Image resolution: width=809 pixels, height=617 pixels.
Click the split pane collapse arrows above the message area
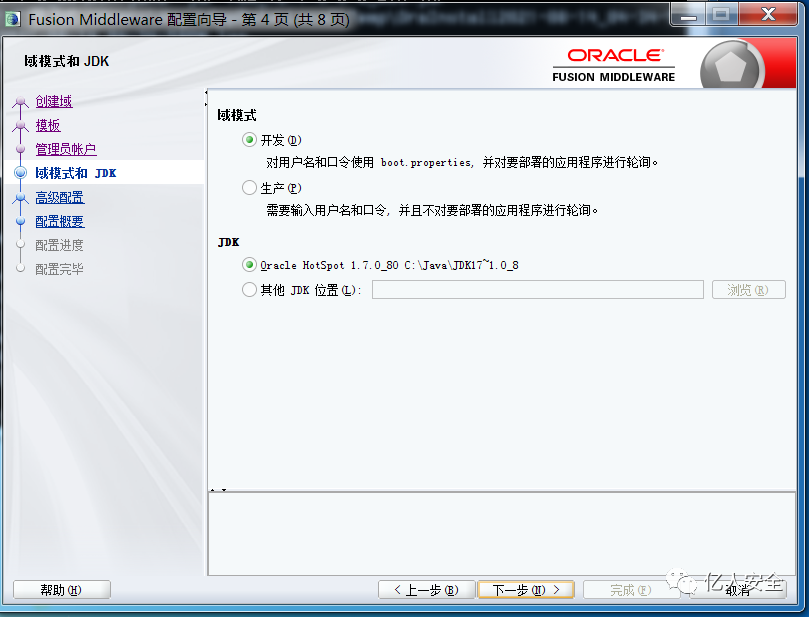tap(218, 490)
